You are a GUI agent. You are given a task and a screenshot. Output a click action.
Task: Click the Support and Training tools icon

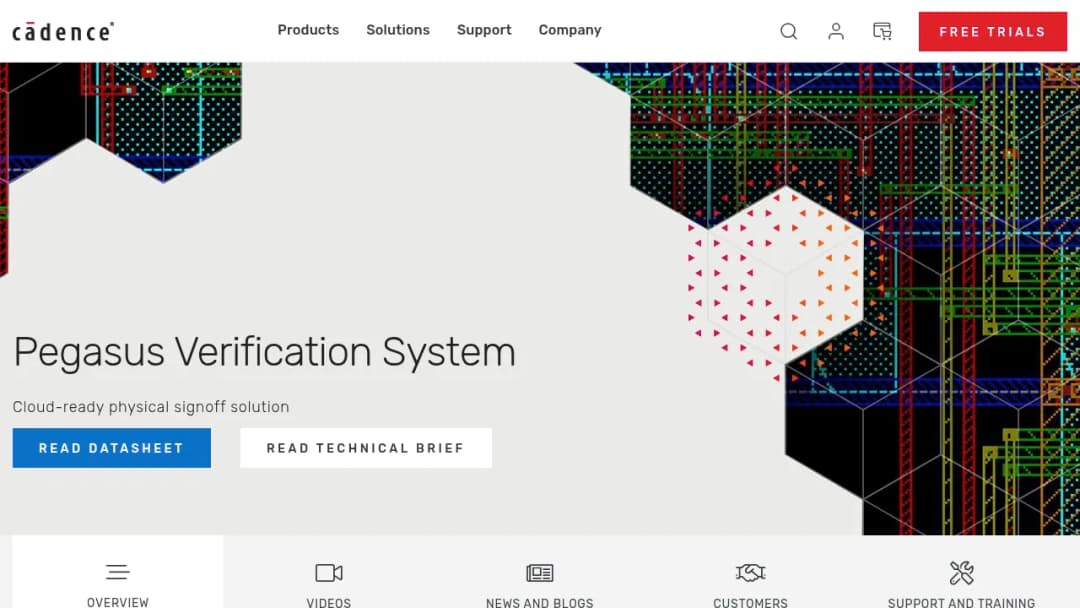(961, 572)
